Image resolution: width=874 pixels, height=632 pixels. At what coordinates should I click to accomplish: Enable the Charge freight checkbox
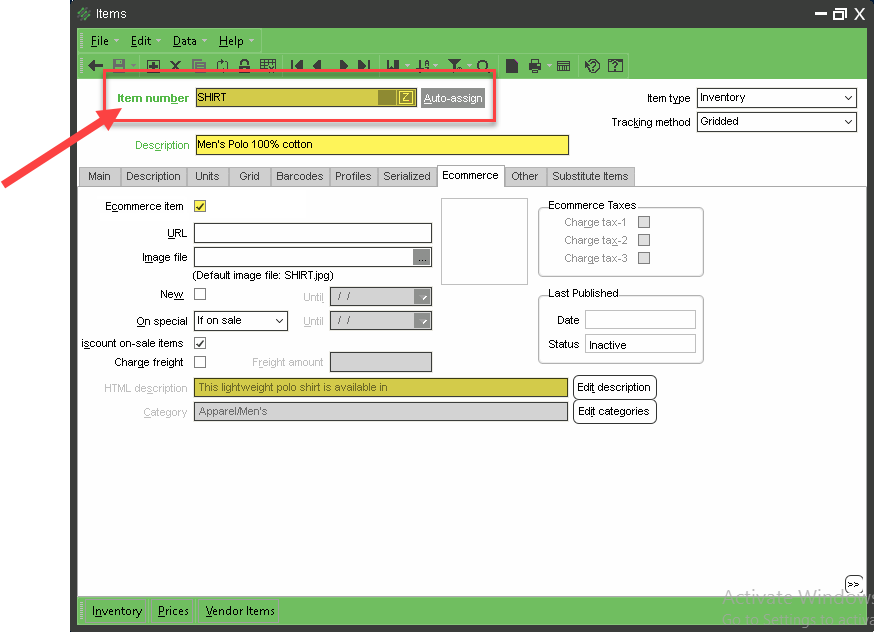pyautogui.click(x=200, y=362)
